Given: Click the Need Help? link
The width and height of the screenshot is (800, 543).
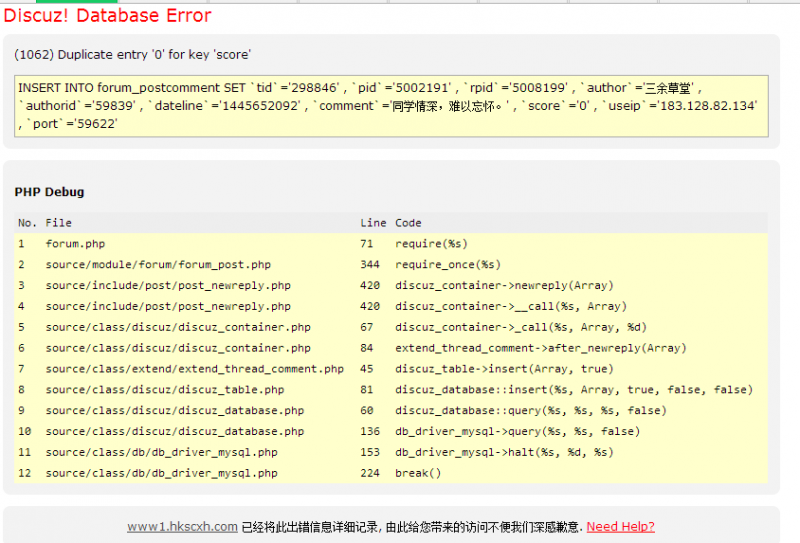Looking at the screenshot, I should 620,526.
